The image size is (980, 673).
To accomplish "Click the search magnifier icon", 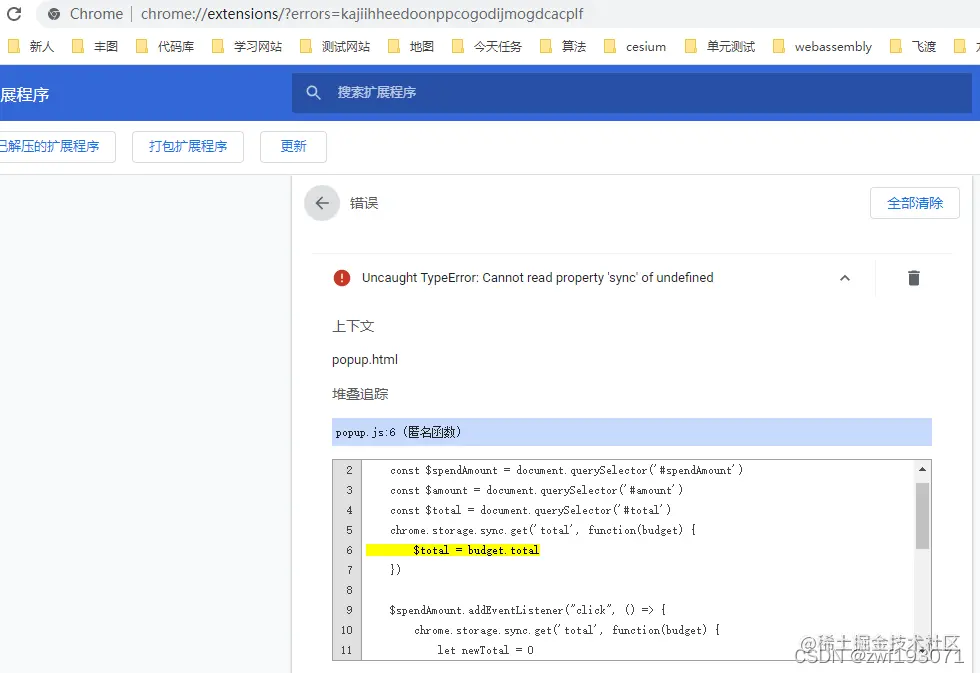I will click(313, 92).
